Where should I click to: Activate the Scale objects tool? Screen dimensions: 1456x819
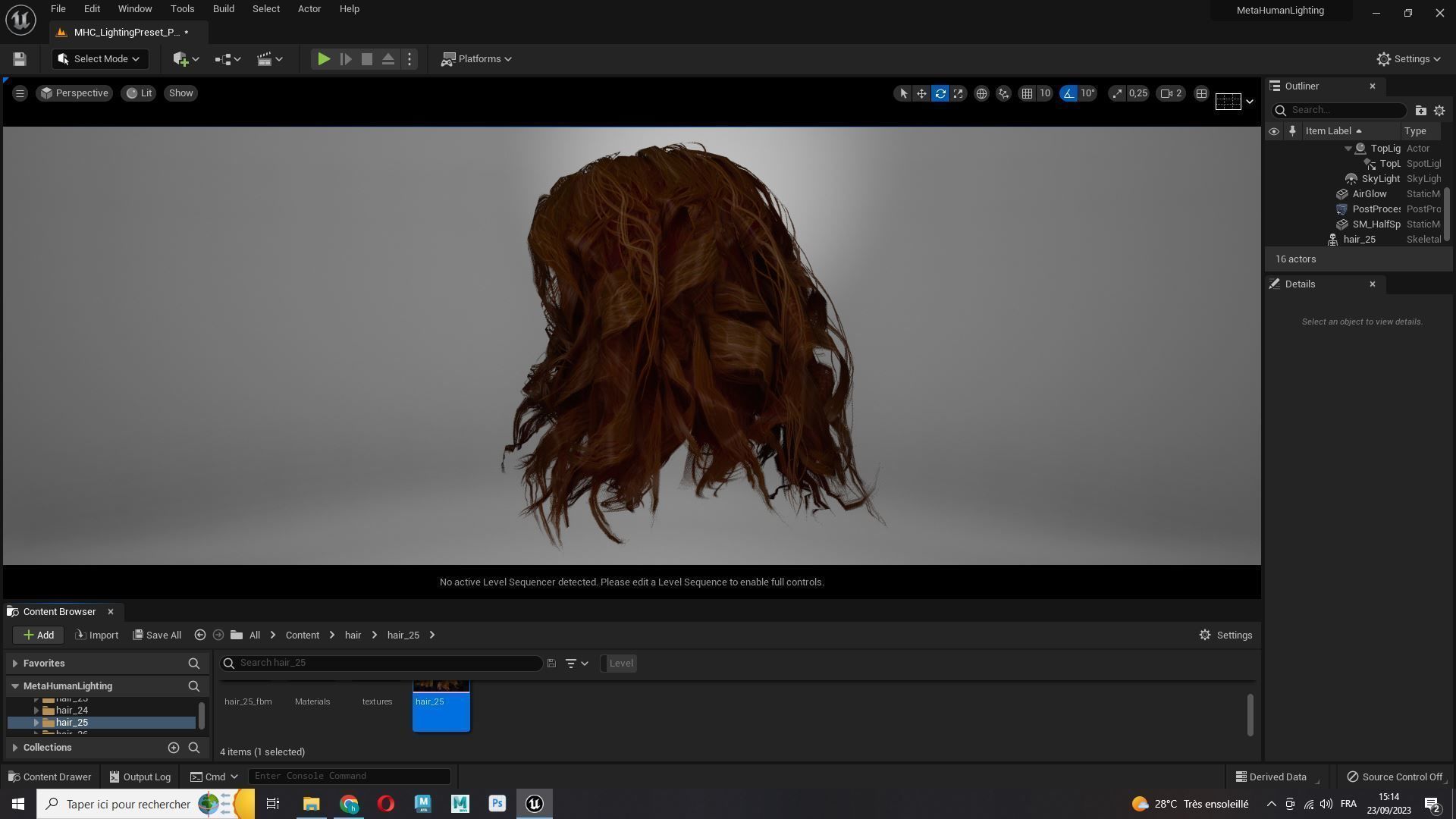pyautogui.click(x=959, y=93)
